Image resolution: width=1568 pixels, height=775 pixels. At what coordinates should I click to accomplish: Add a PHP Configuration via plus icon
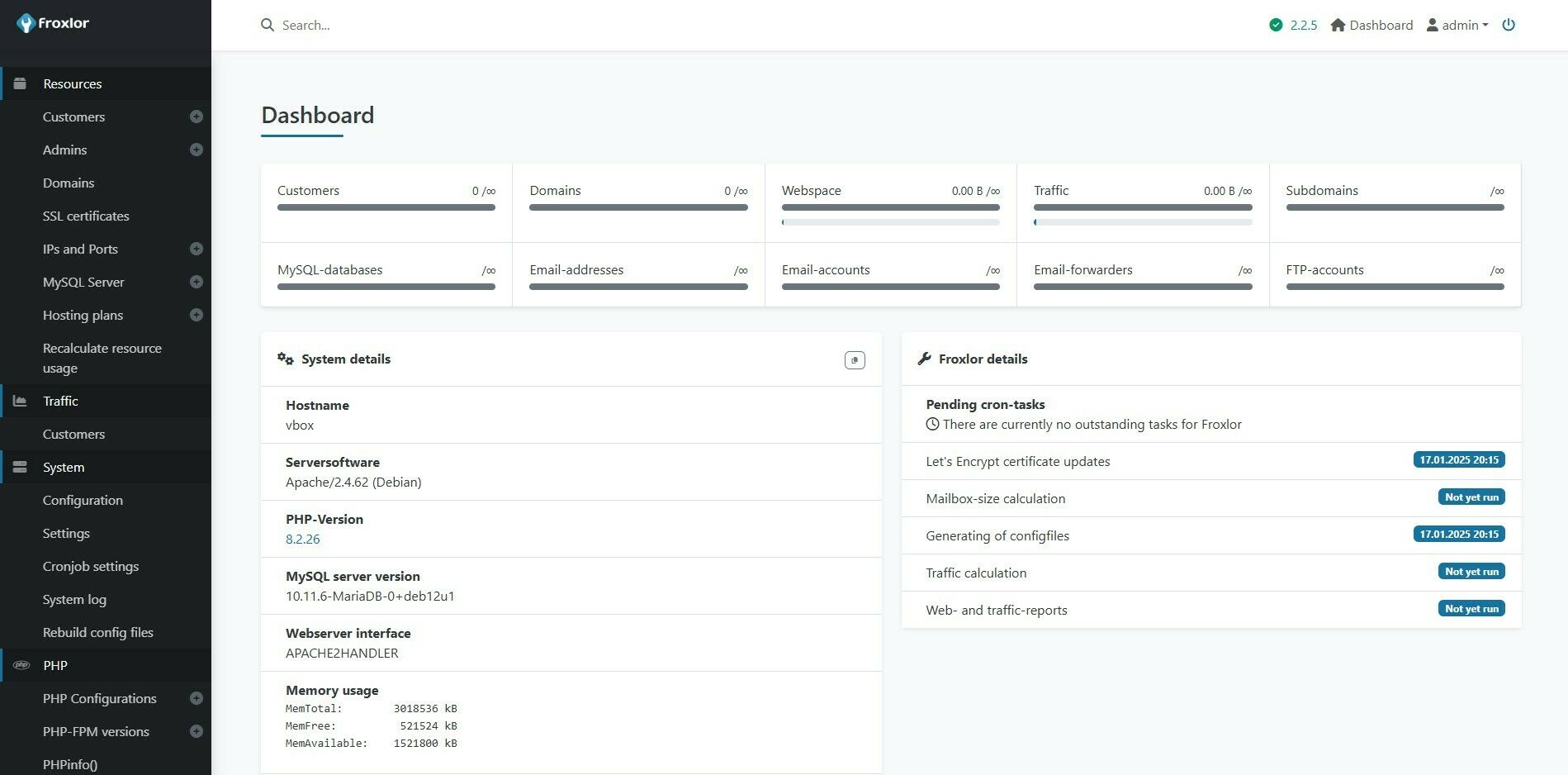[x=197, y=698]
